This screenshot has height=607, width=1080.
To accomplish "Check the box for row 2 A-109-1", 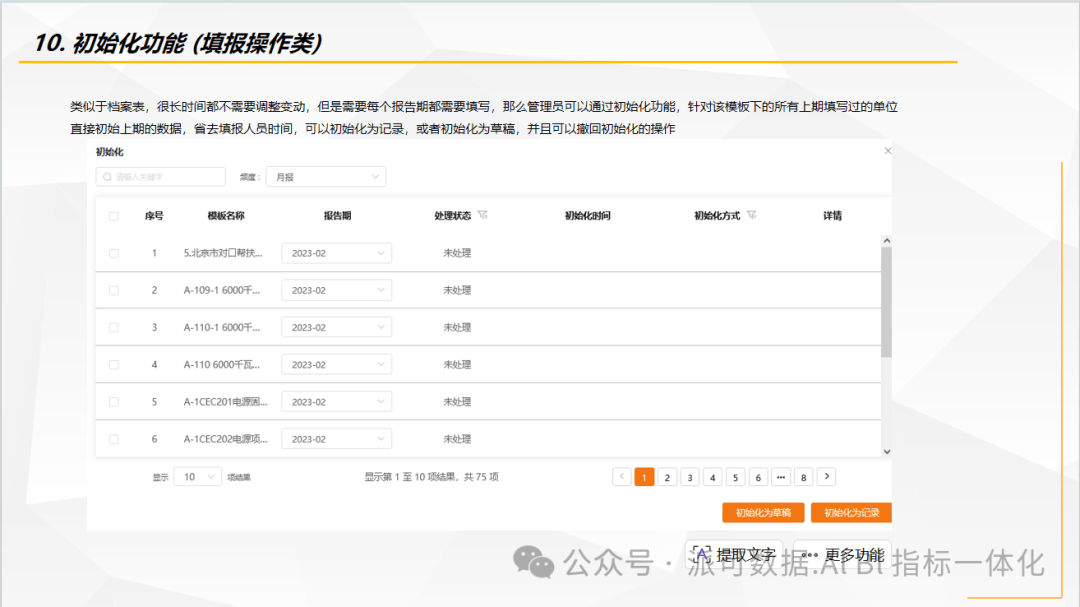I will pyautogui.click(x=114, y=290).
